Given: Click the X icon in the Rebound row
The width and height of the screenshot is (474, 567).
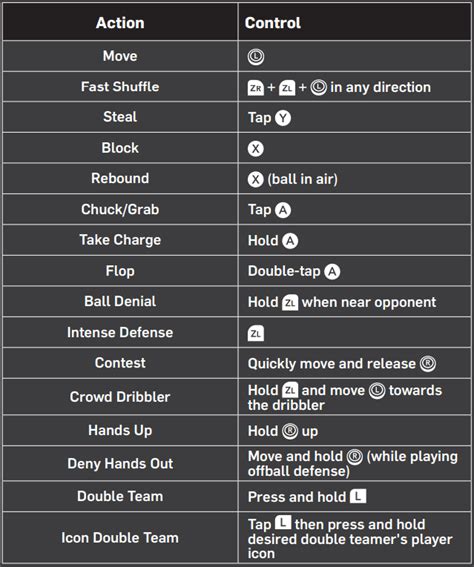Looking at the screenshot, I should 256,179.
